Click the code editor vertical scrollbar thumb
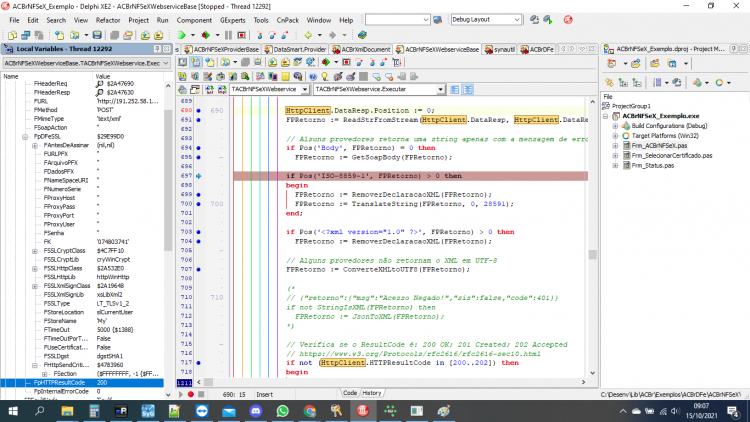 (593, 255)
